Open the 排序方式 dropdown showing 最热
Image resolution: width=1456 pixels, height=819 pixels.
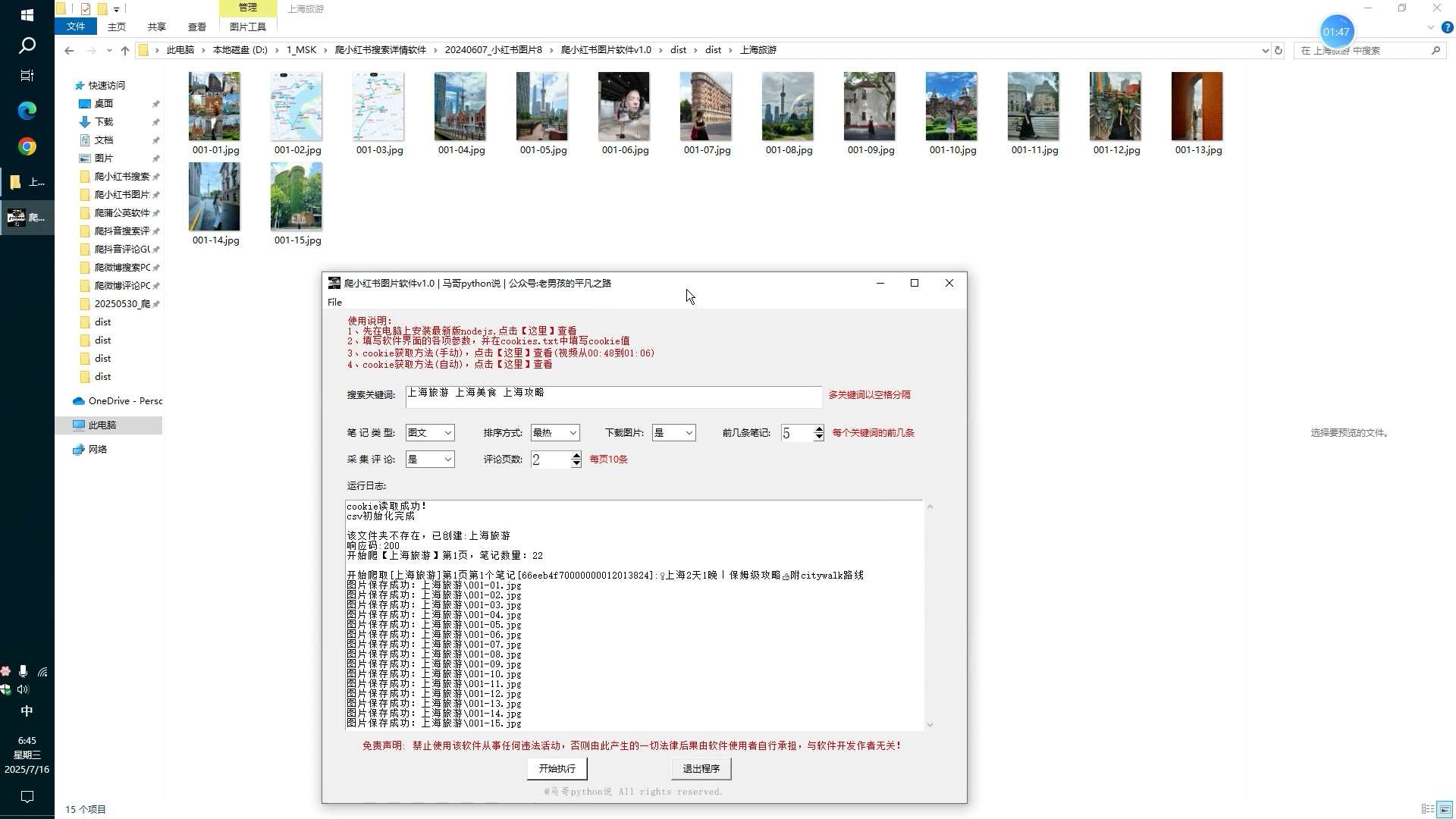555,432
